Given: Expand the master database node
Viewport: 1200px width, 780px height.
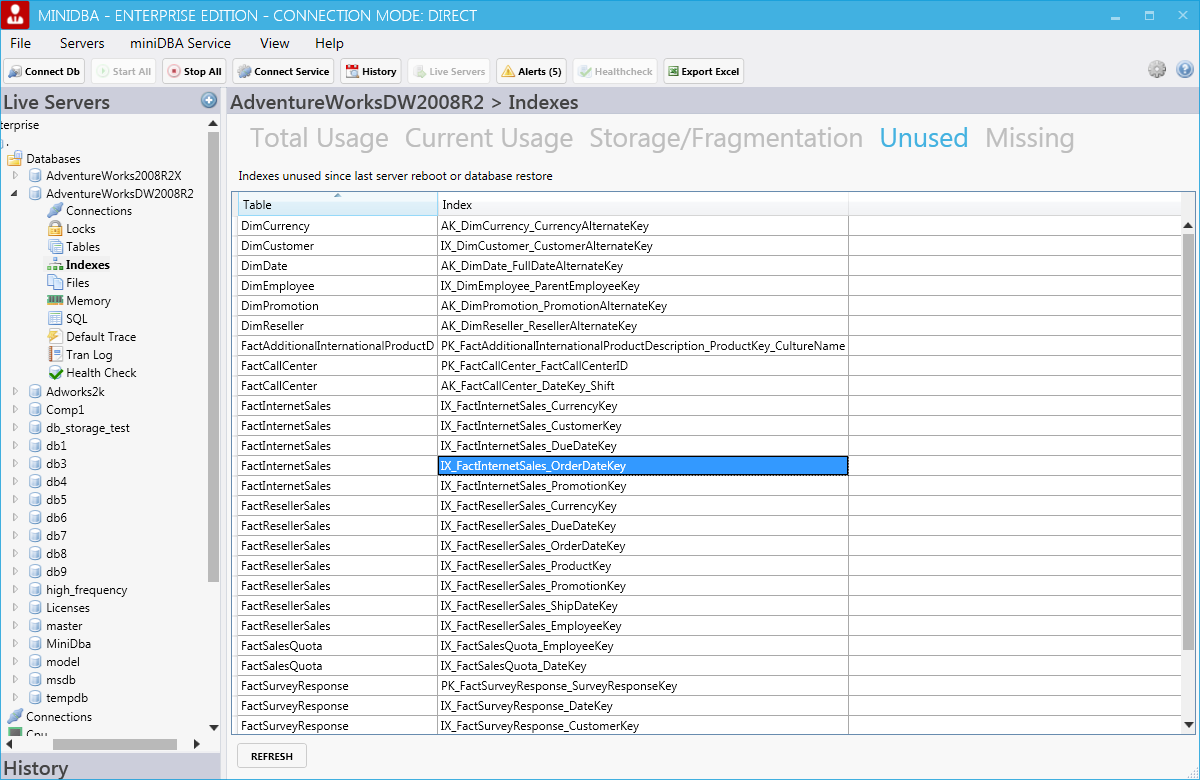Looking at the screenshot, I should [x=15, y=626].
